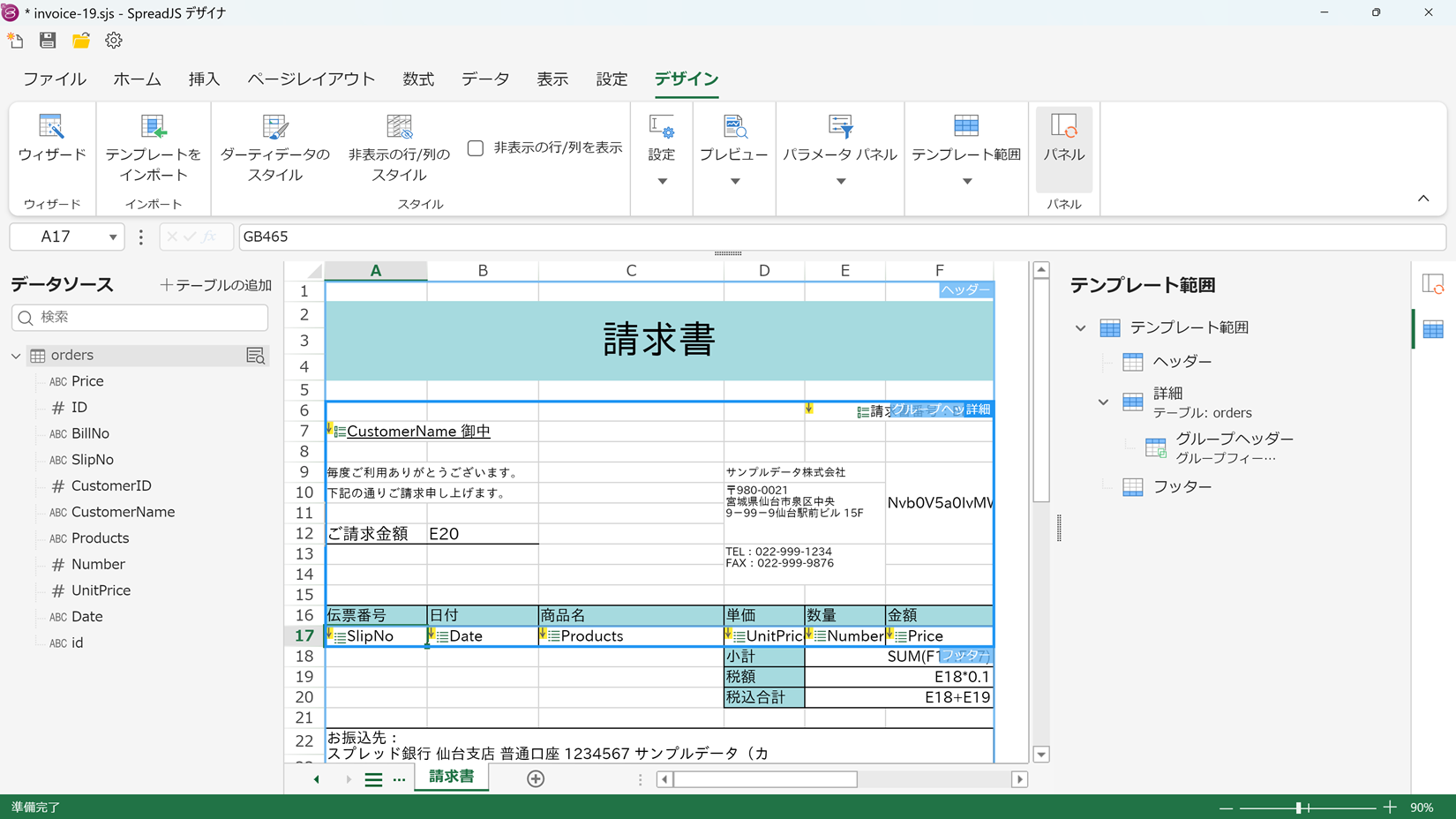This screenshot has height=819, width=1456.
Task: Toggle the パネル button in ribbon
Action: click(1064, 148)
